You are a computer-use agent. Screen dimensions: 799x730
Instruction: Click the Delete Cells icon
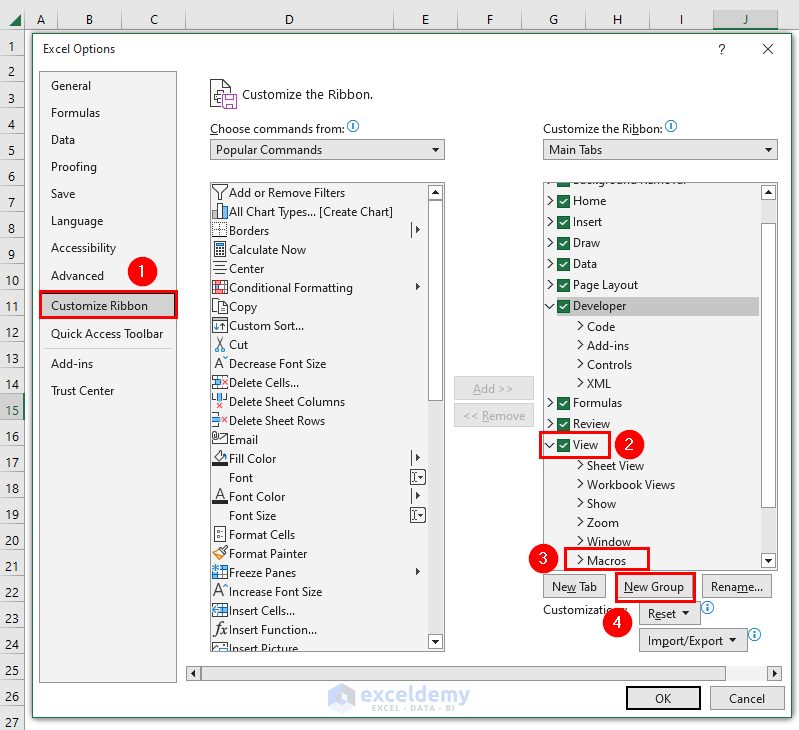point(220,382)
